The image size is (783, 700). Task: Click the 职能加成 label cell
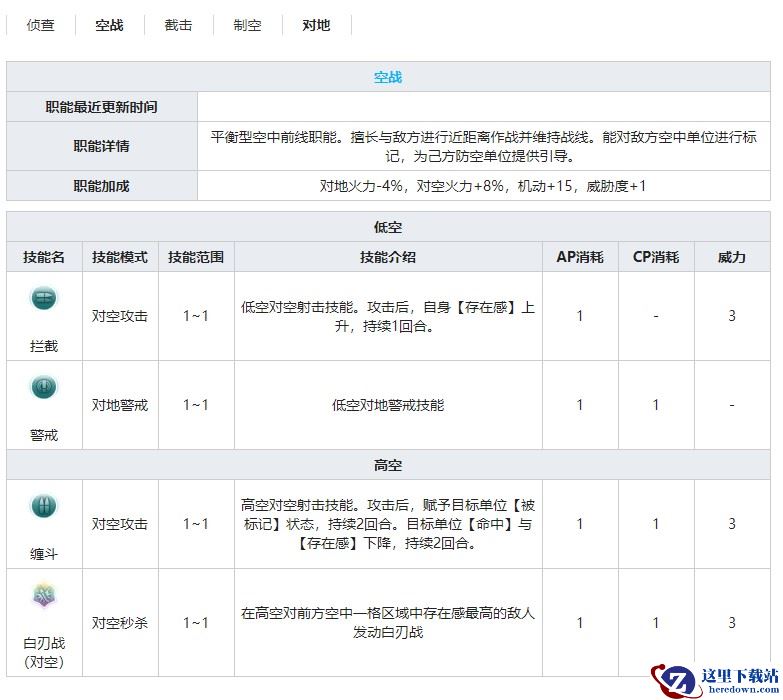(102, 186)
